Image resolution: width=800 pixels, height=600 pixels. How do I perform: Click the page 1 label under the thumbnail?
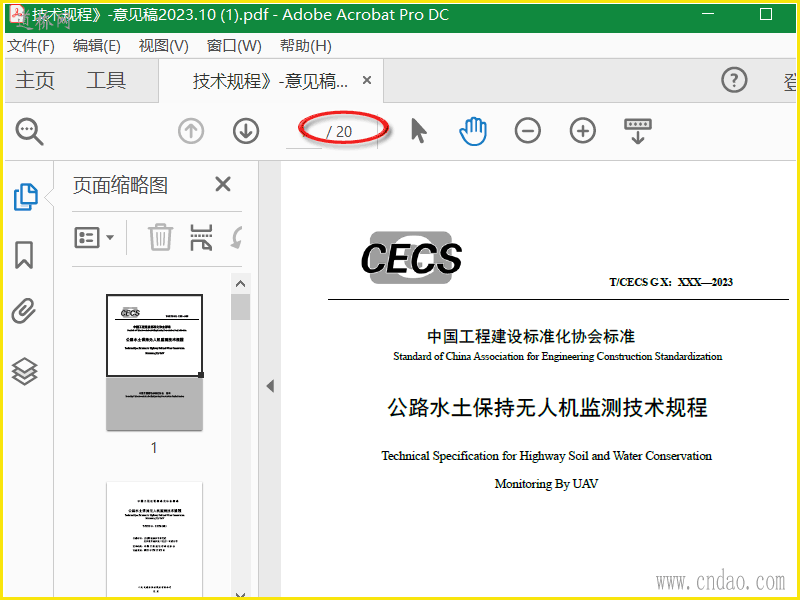(x=154, y=447)
